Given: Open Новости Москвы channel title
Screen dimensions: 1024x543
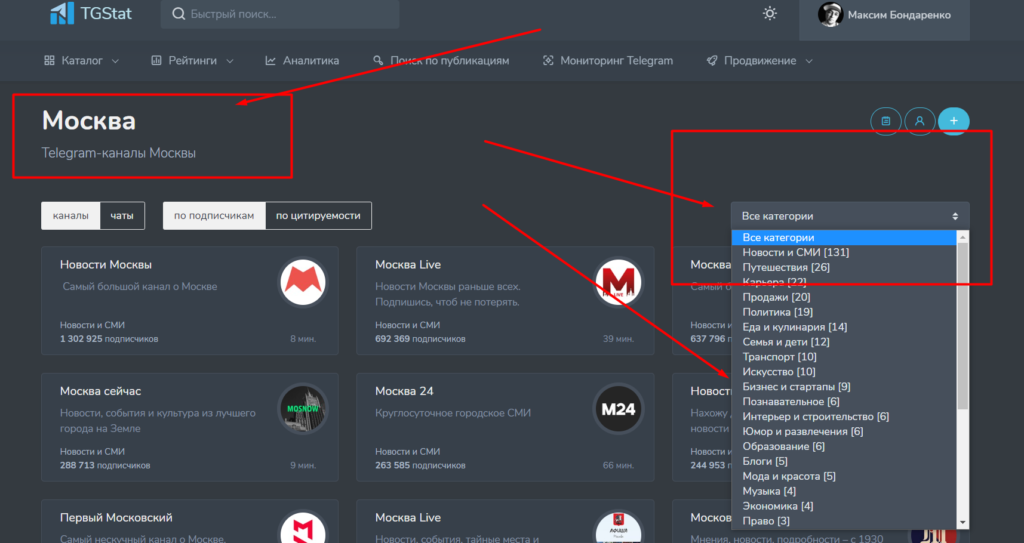Looking at the screenshot, I should (x=106, y=265).
